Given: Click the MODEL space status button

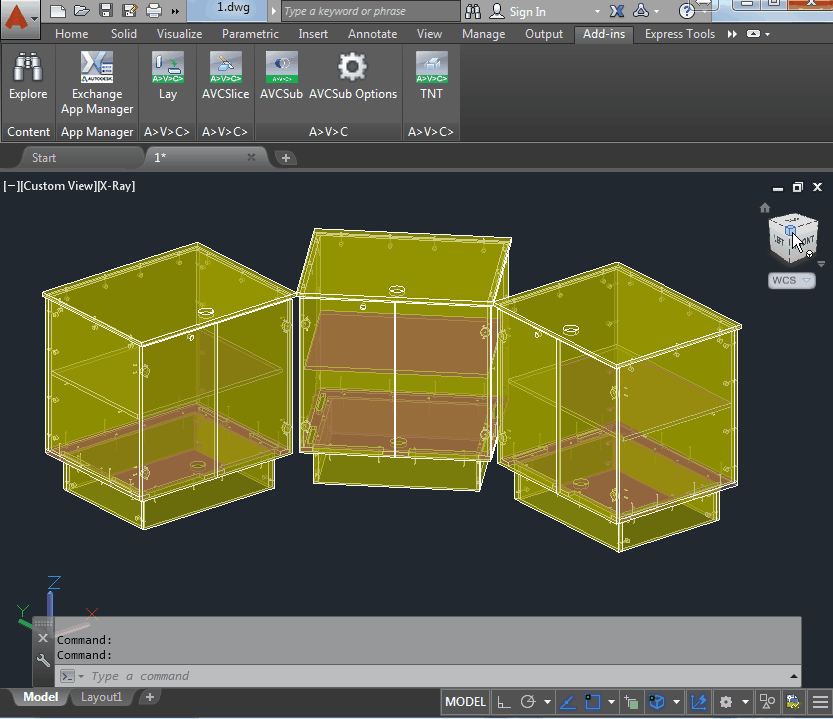Looking at the screenshot, I should click(x=466, y=702).
